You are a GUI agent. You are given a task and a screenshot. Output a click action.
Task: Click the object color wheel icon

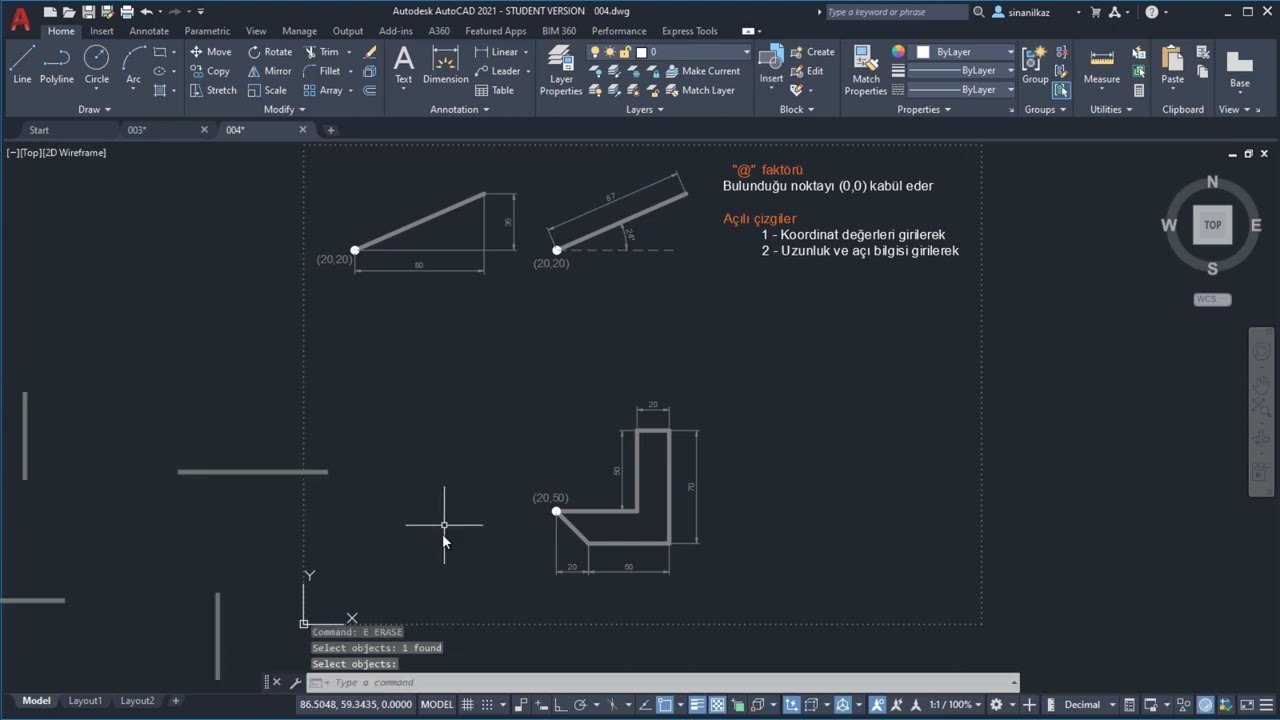(898, 52)
